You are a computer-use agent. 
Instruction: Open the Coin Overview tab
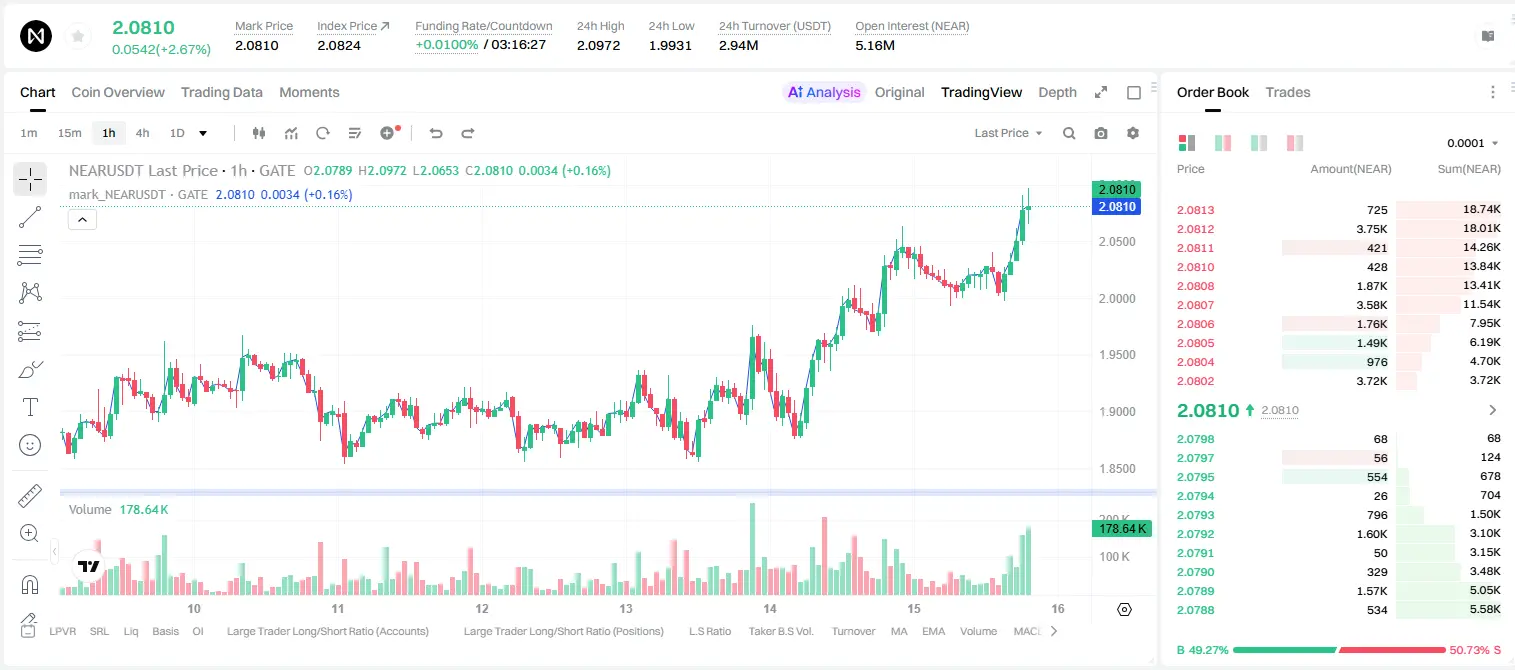[118, 92]
